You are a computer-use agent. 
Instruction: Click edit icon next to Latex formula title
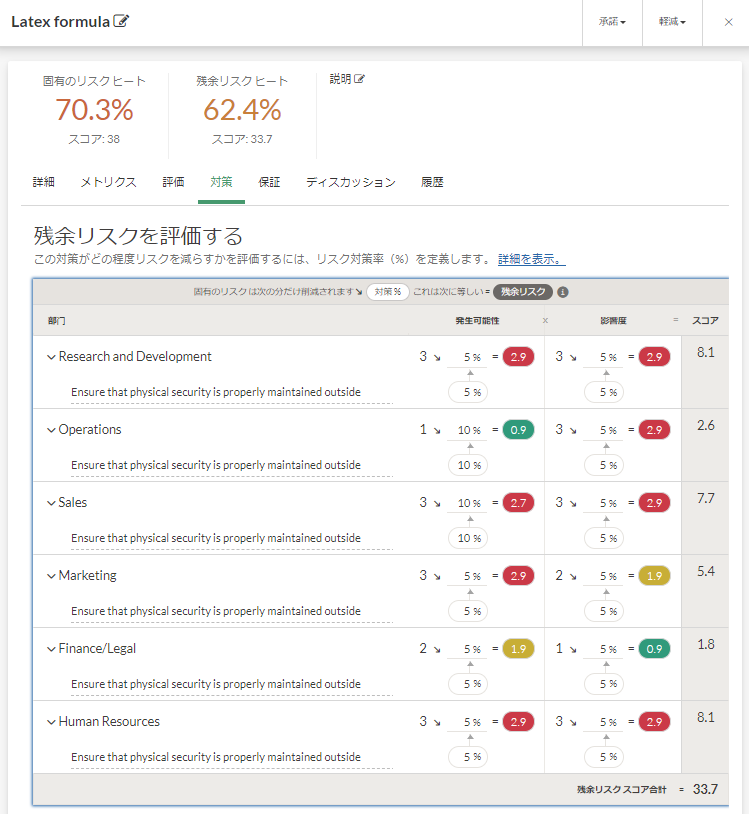pos(122,22)
